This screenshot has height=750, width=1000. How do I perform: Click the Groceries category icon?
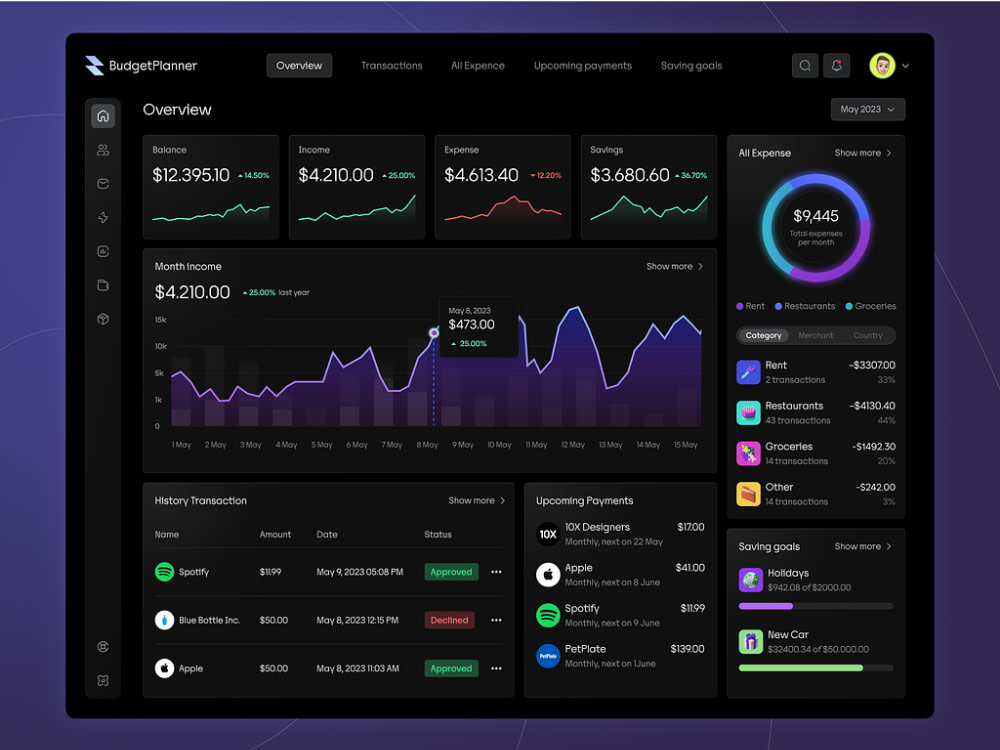coord(748,453)
